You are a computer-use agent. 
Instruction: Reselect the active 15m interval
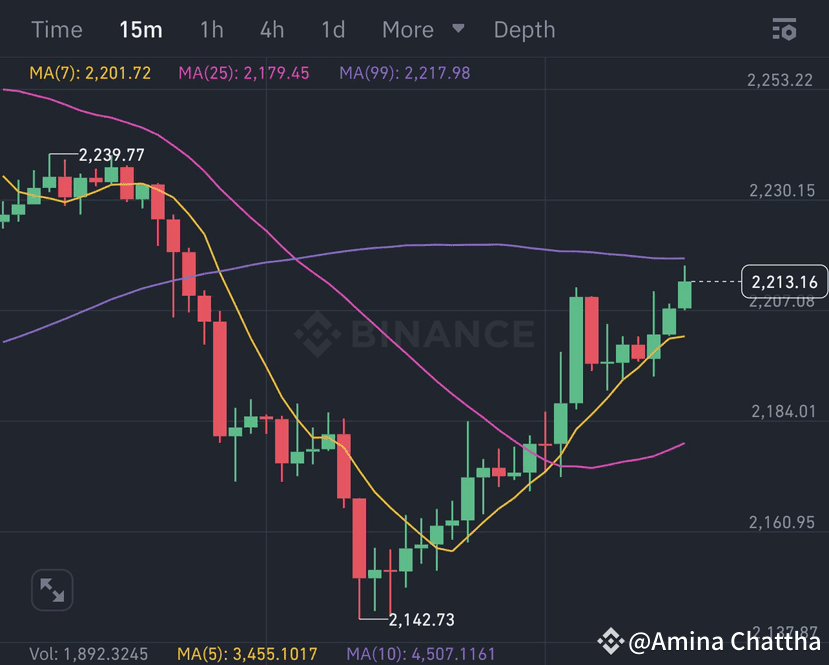point(140,29)
